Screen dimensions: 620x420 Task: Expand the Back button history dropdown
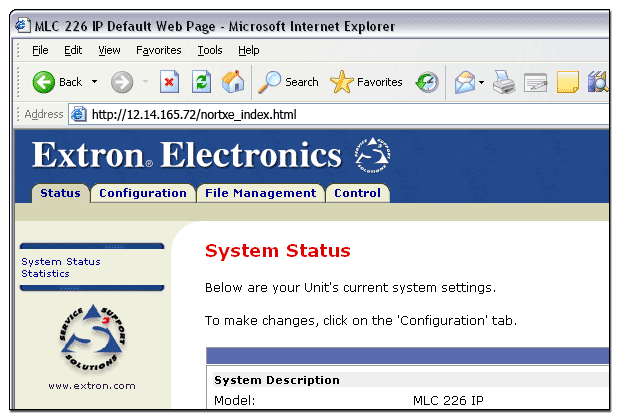click(x=95, y=82)
